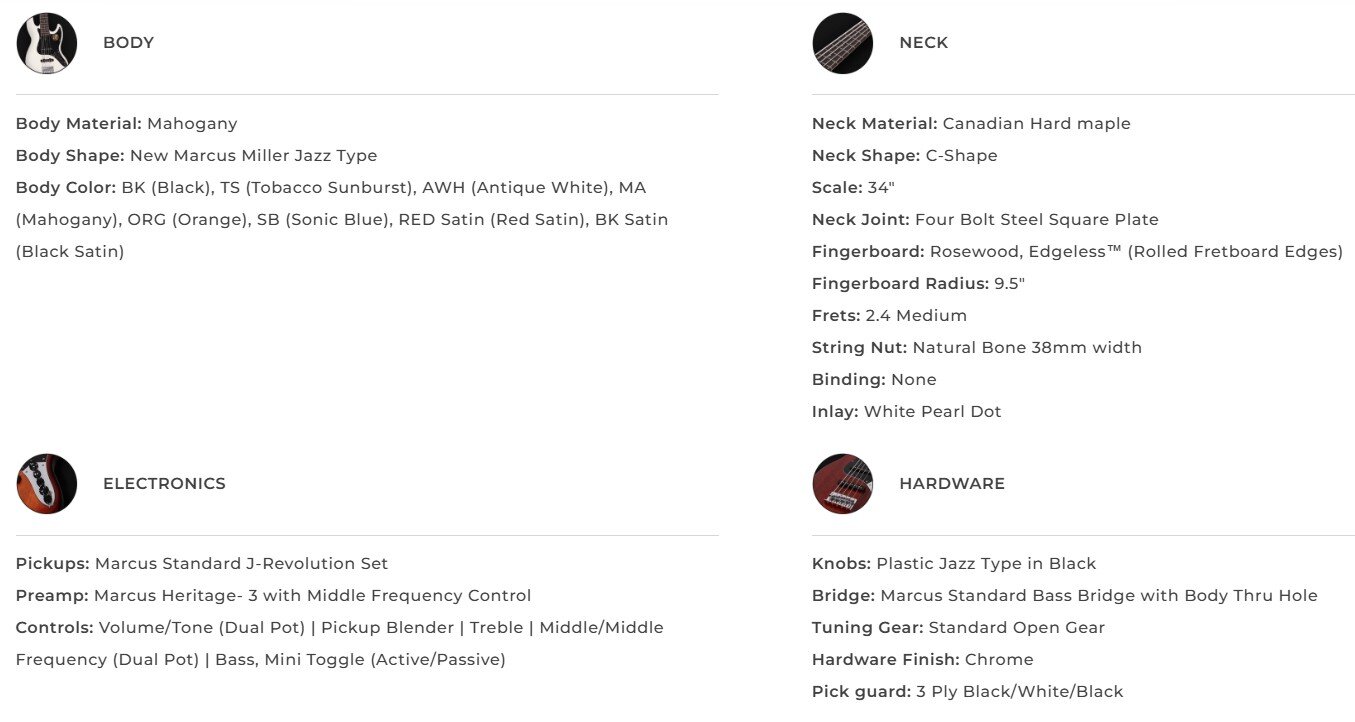Select the ELECTRONICS section heading
Image resolution: width=1355 pixels, height=722 pixels.
tap(164, 484)
